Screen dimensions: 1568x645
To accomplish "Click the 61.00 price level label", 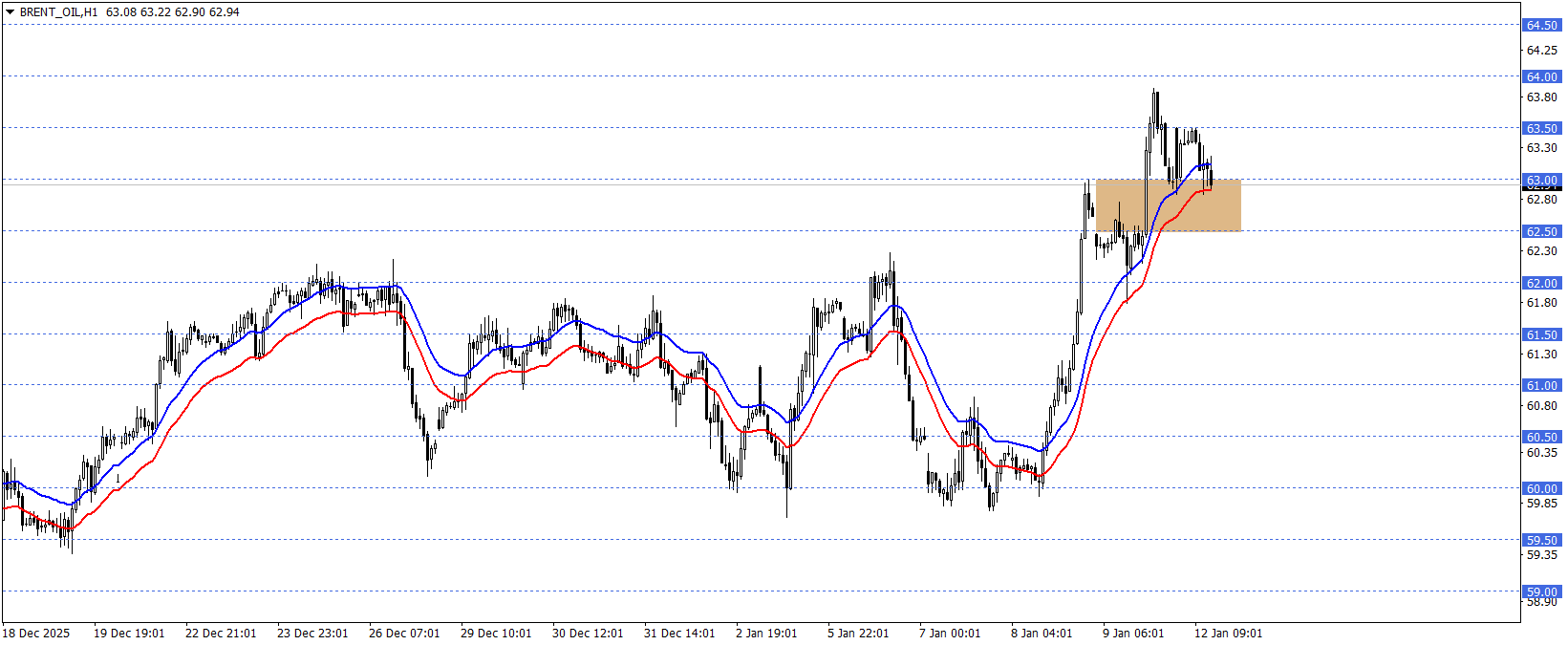I will [x=1541, y=386].
